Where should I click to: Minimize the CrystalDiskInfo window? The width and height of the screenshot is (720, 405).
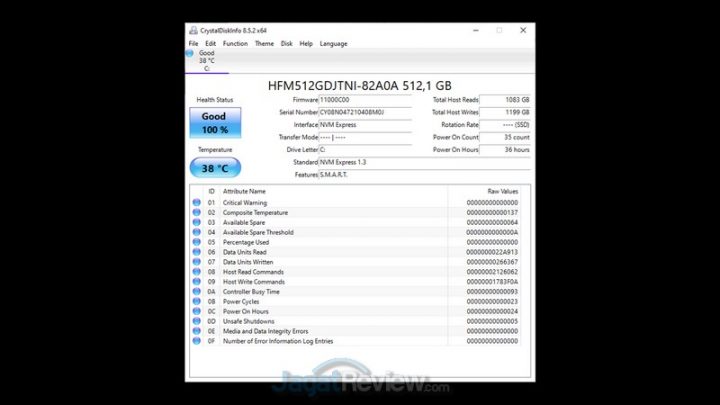pyautogui.click(x=476, y=30)
